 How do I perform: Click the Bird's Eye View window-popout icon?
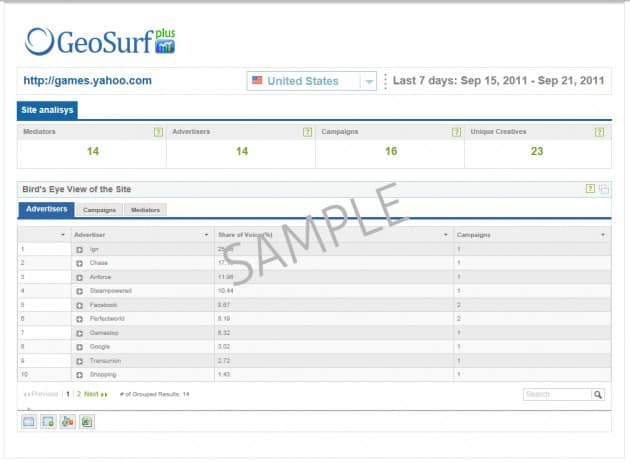pyautogui.click(x=603, y=189)
